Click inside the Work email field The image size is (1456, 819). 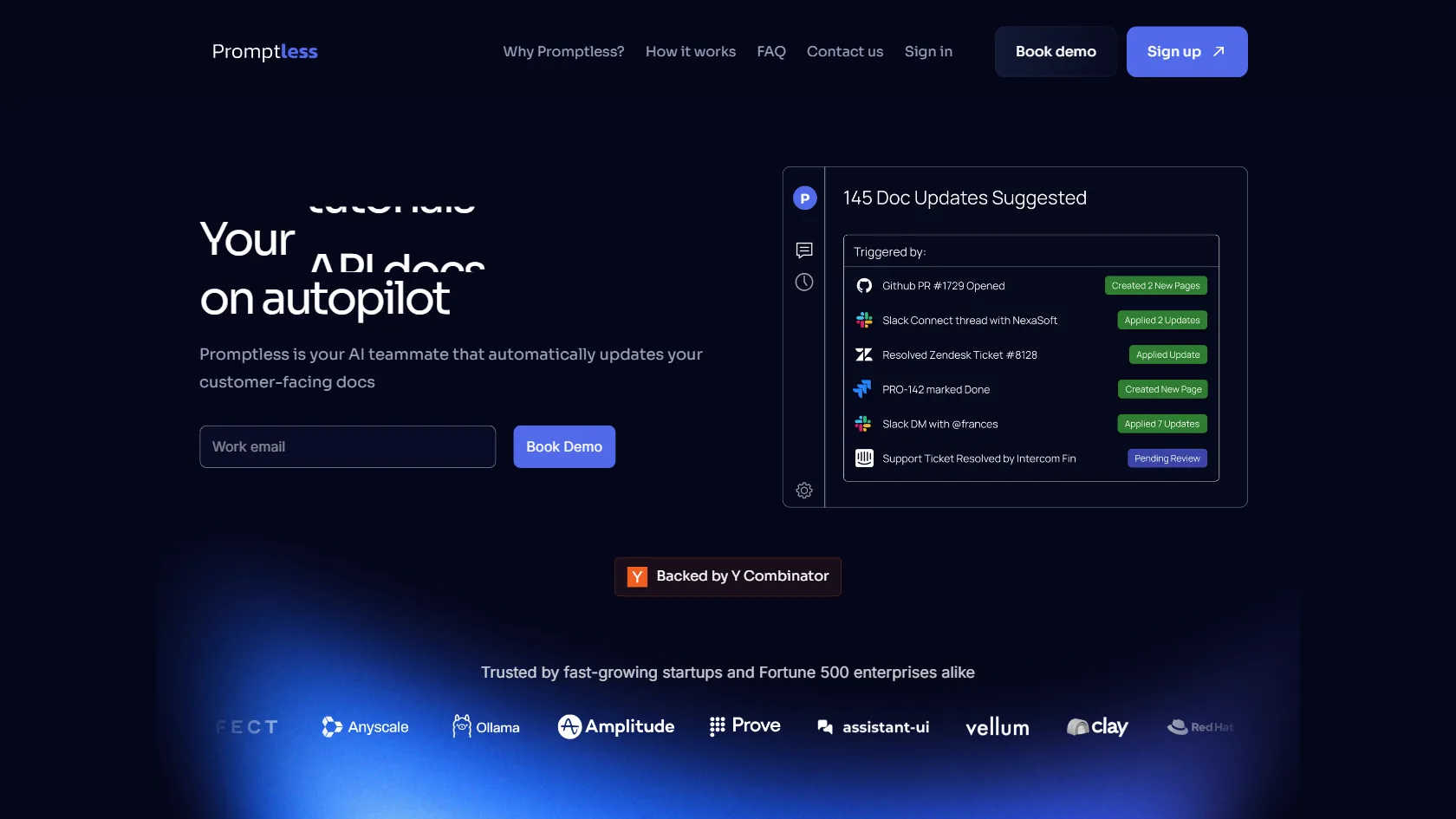347,446
